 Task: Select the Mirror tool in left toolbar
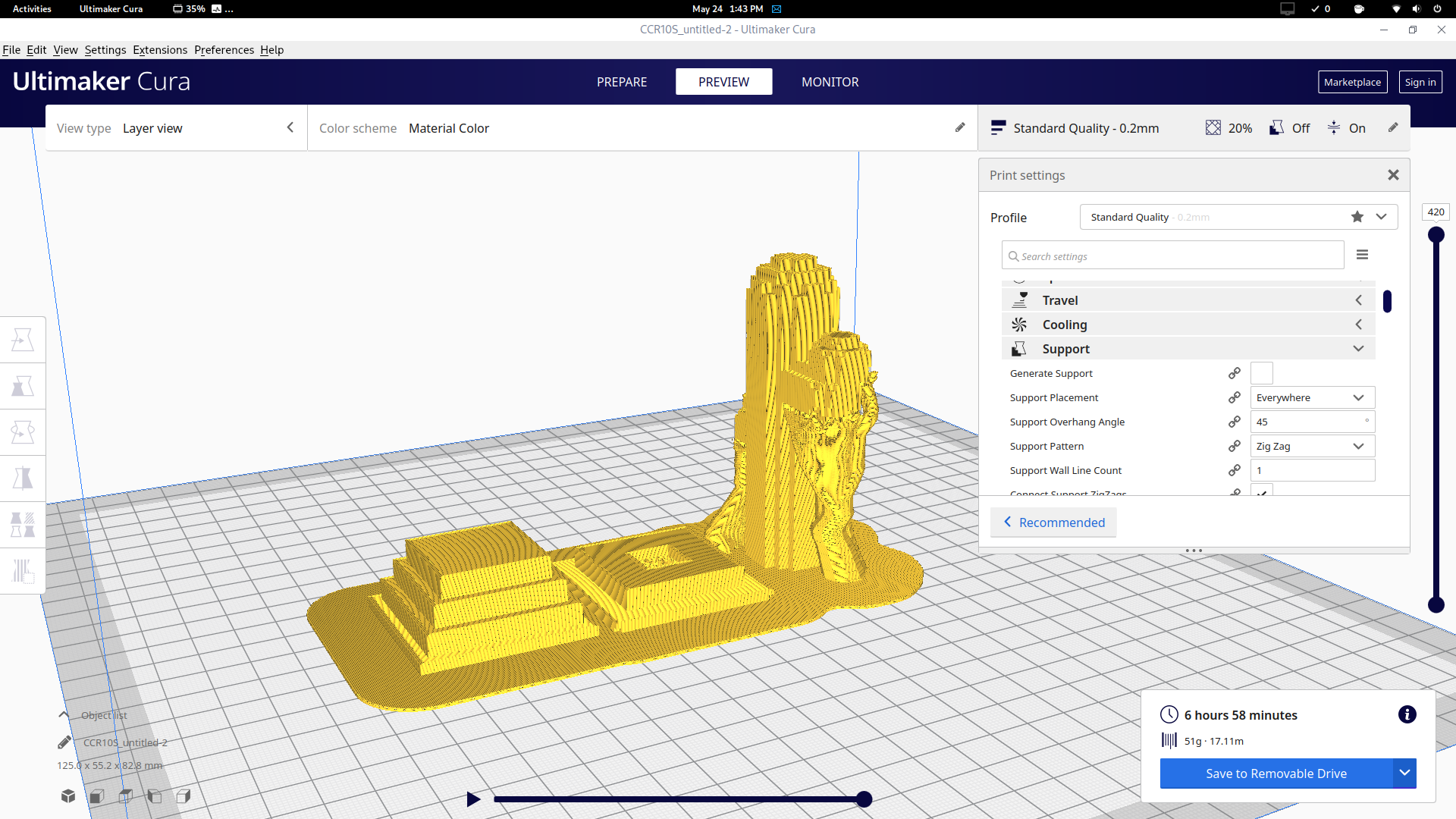point(23,479)
